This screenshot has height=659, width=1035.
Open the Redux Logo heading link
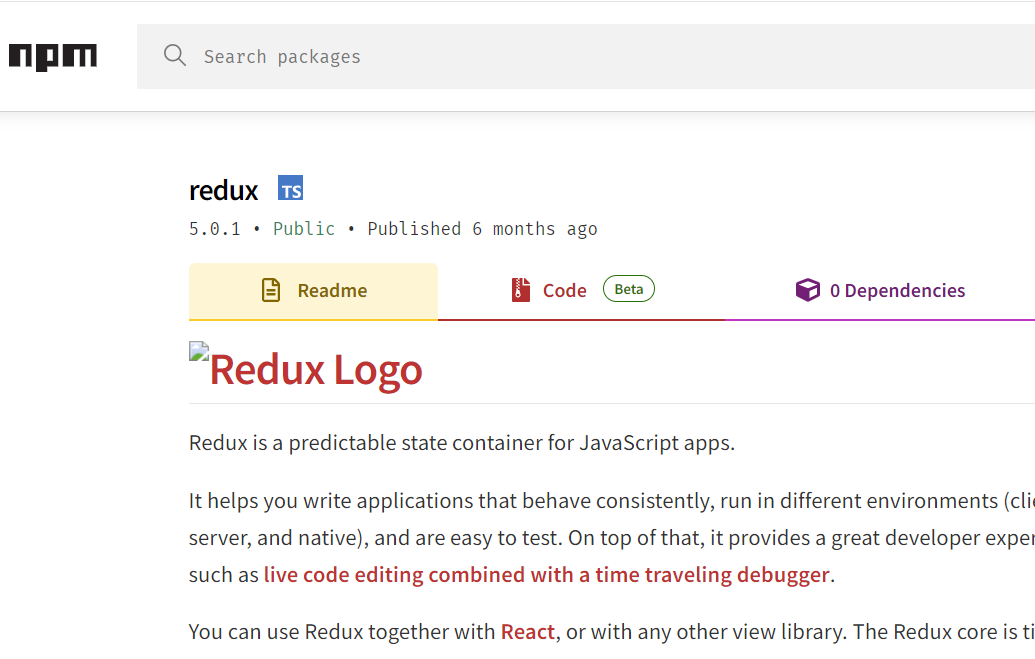click(x=306, y=369)
